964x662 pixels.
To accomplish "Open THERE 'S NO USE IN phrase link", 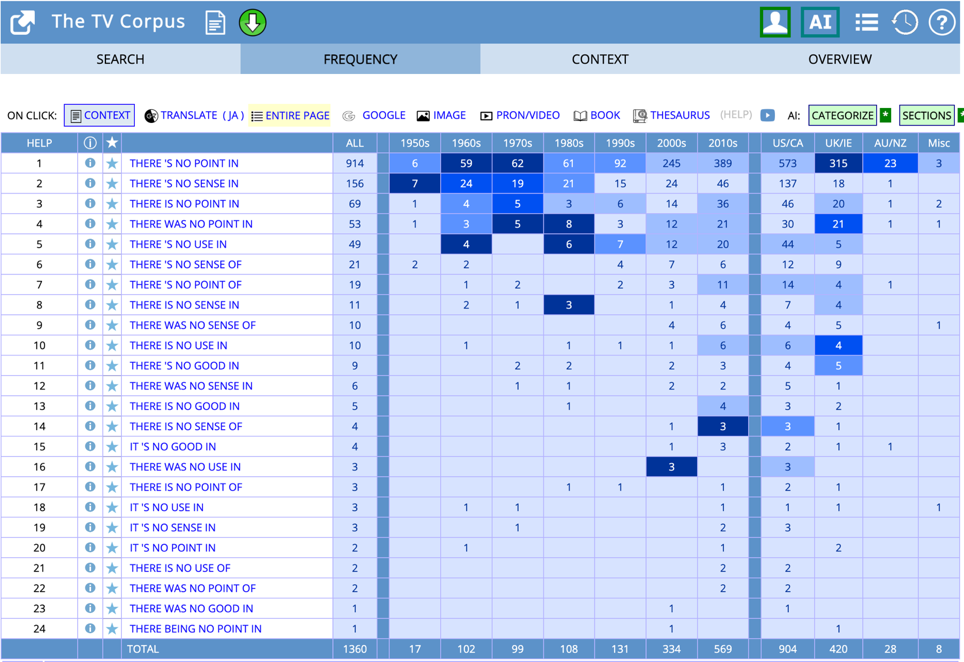I will coord(178,244).
